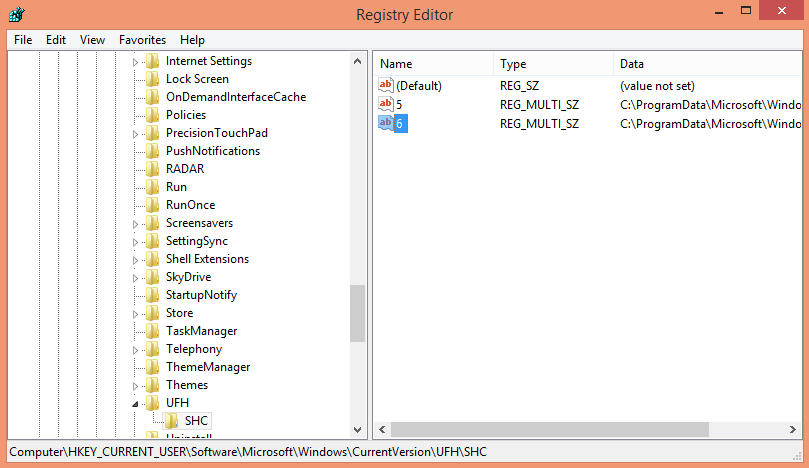Viewport: 809px width, 468px height.
Task: Select the RunOnce key in tree
Action: tap(190, 205)
